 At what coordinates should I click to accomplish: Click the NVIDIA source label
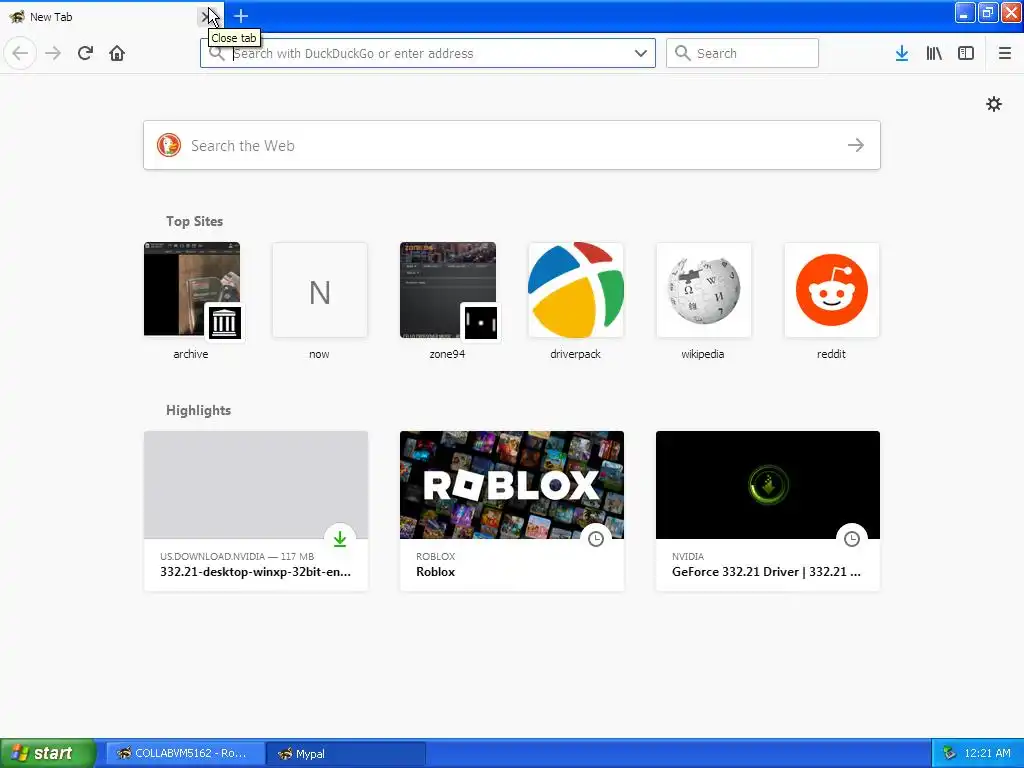[x=688, y=556]
